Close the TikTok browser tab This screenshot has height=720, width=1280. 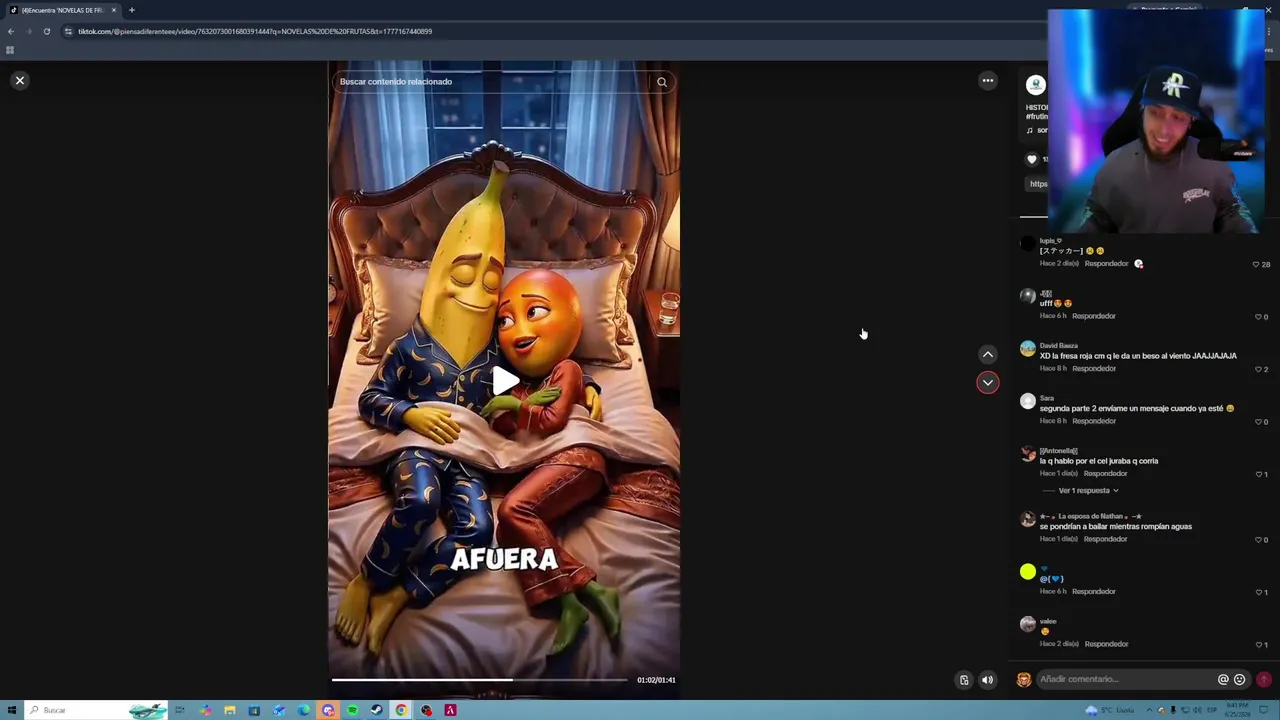point(113,10)
